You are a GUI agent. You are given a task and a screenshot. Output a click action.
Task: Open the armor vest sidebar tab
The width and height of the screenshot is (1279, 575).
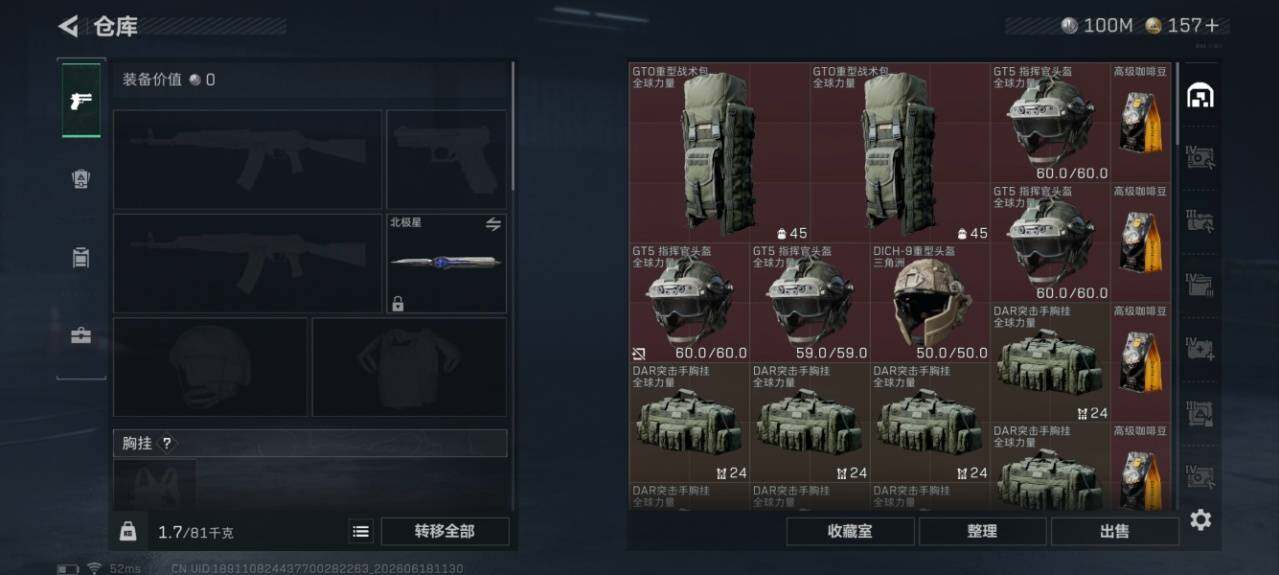coord(81,179)
